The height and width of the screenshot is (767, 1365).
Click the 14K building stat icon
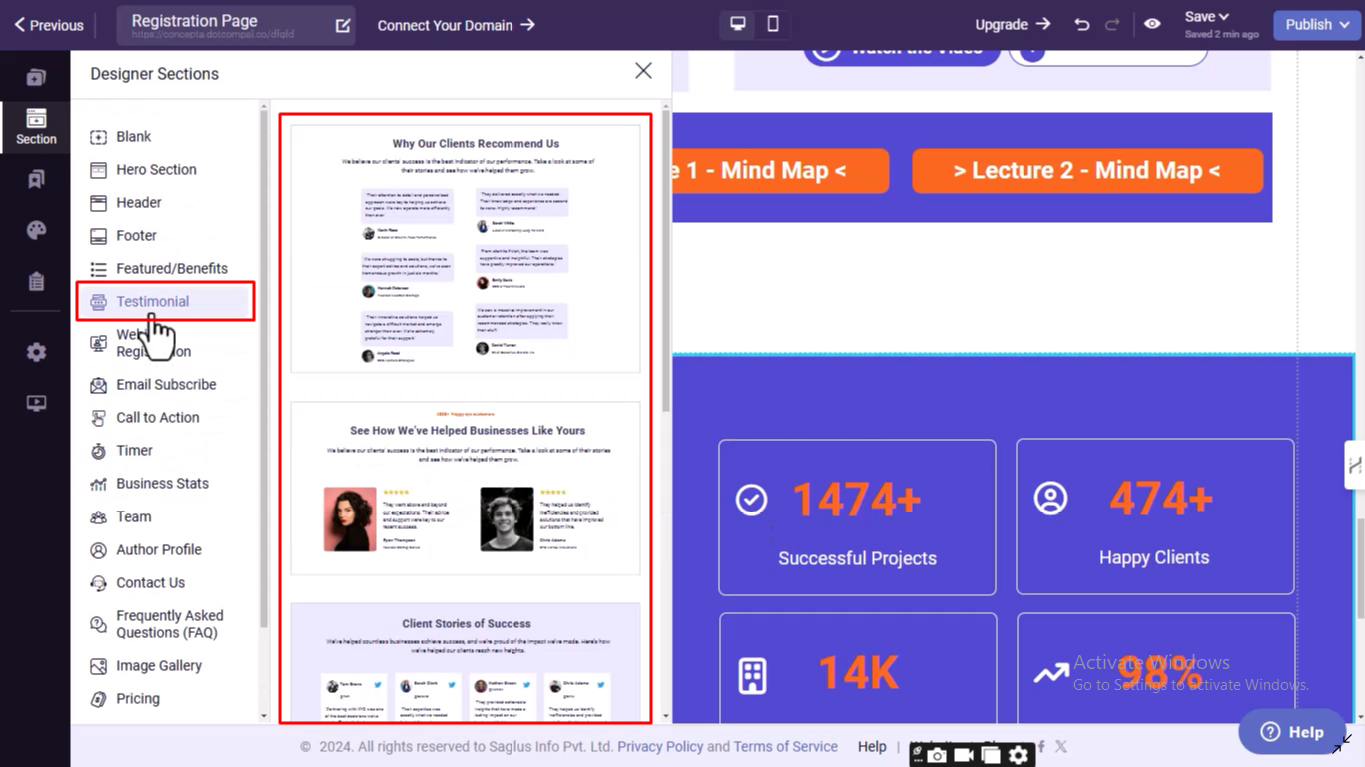(752, 676)
